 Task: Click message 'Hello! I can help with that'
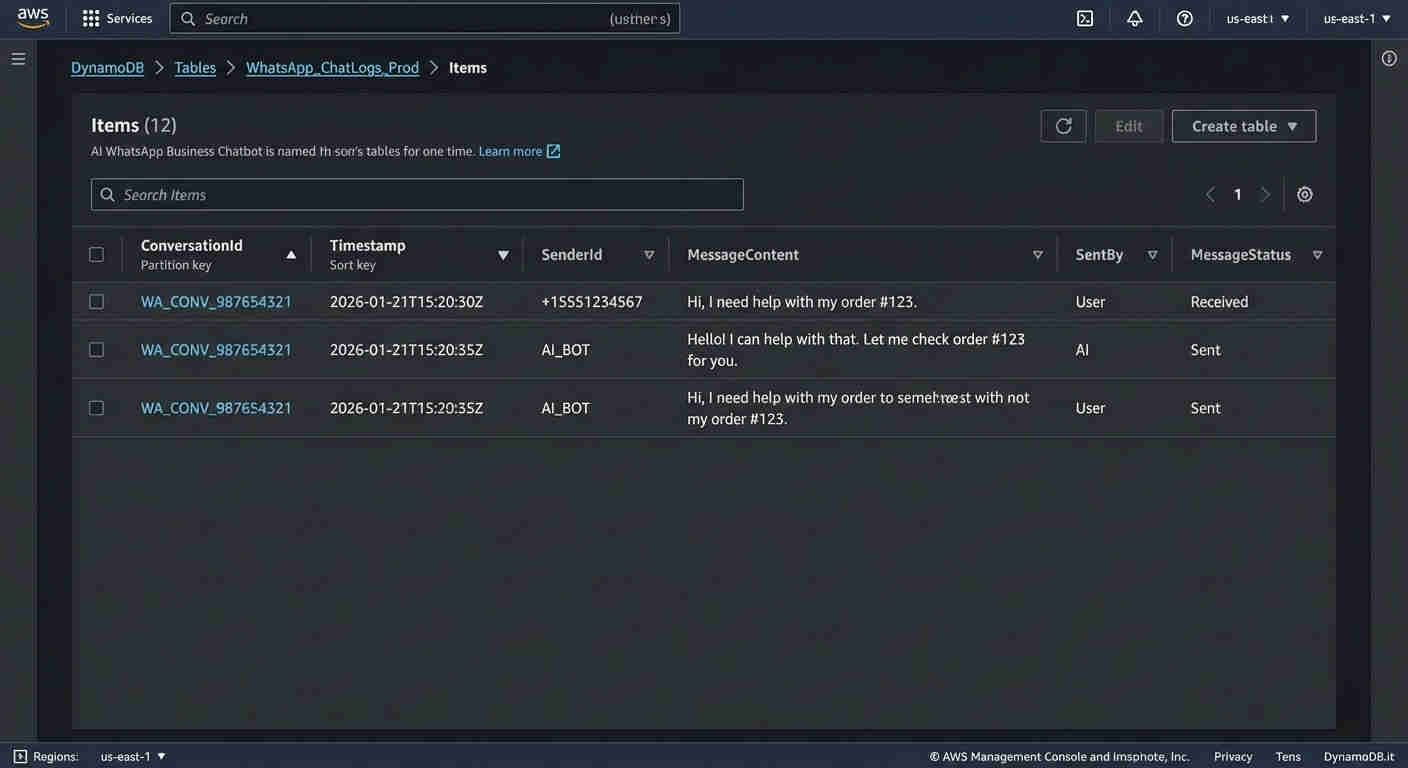[x=856, y=350]
